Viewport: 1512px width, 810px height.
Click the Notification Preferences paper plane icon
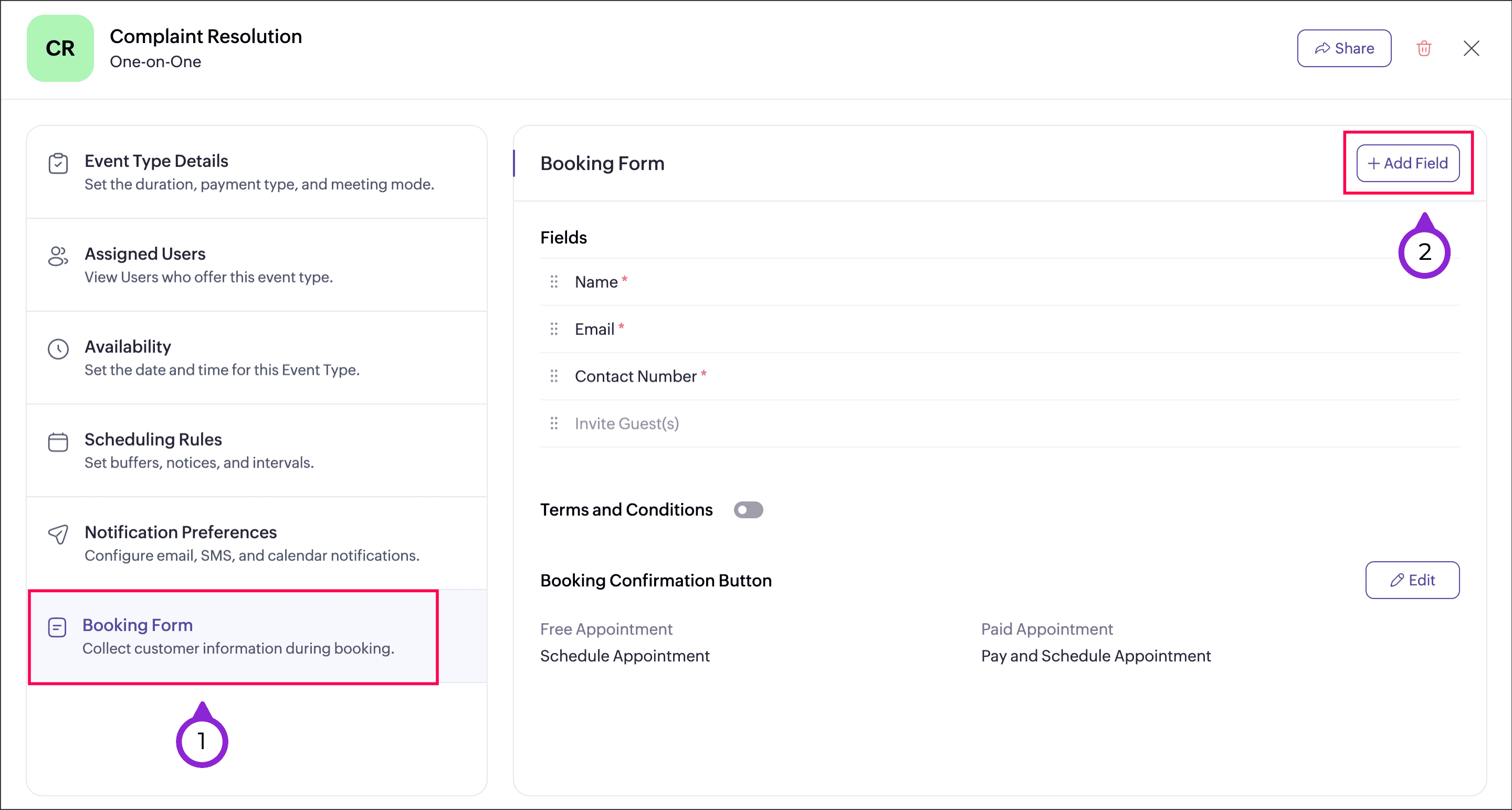(x=58, y=535)
